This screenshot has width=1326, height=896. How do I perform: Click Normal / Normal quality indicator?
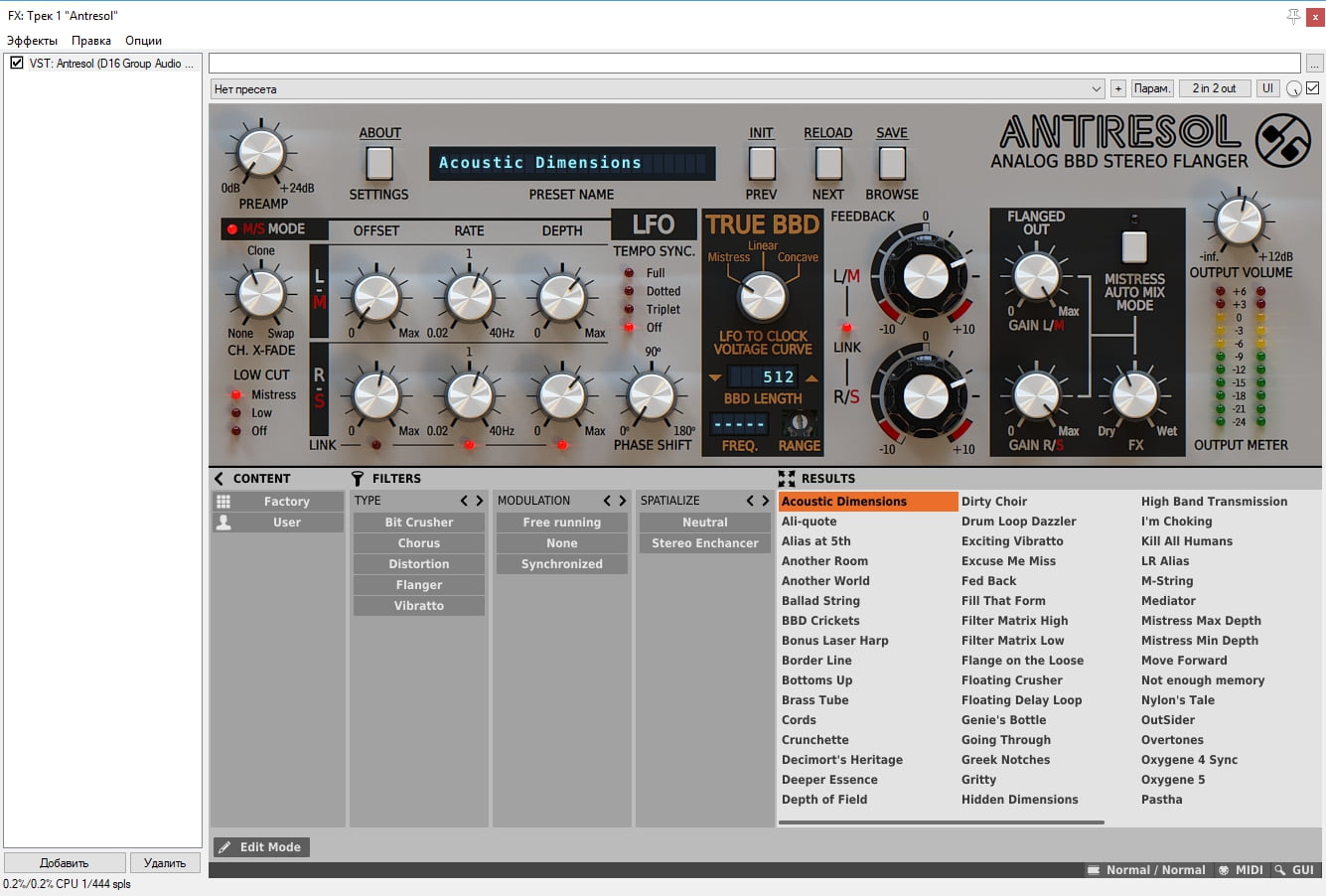(1147, 870)
